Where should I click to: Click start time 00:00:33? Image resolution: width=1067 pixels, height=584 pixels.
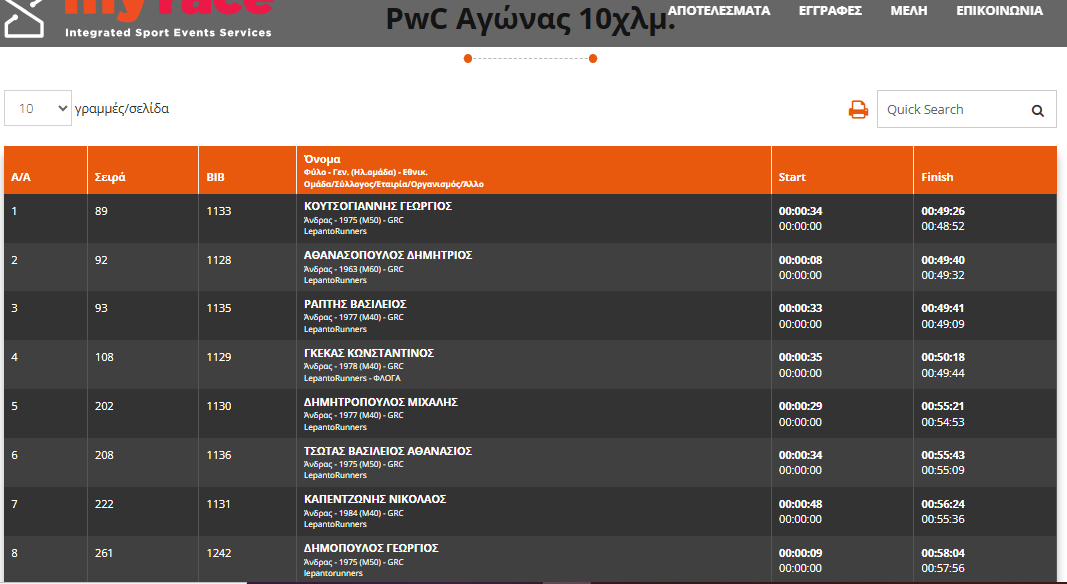pos(800,308)
